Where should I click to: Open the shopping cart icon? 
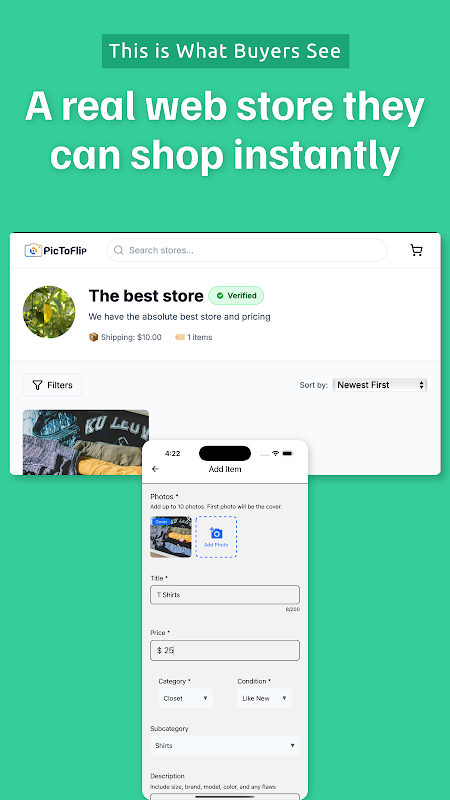[416, 250]
